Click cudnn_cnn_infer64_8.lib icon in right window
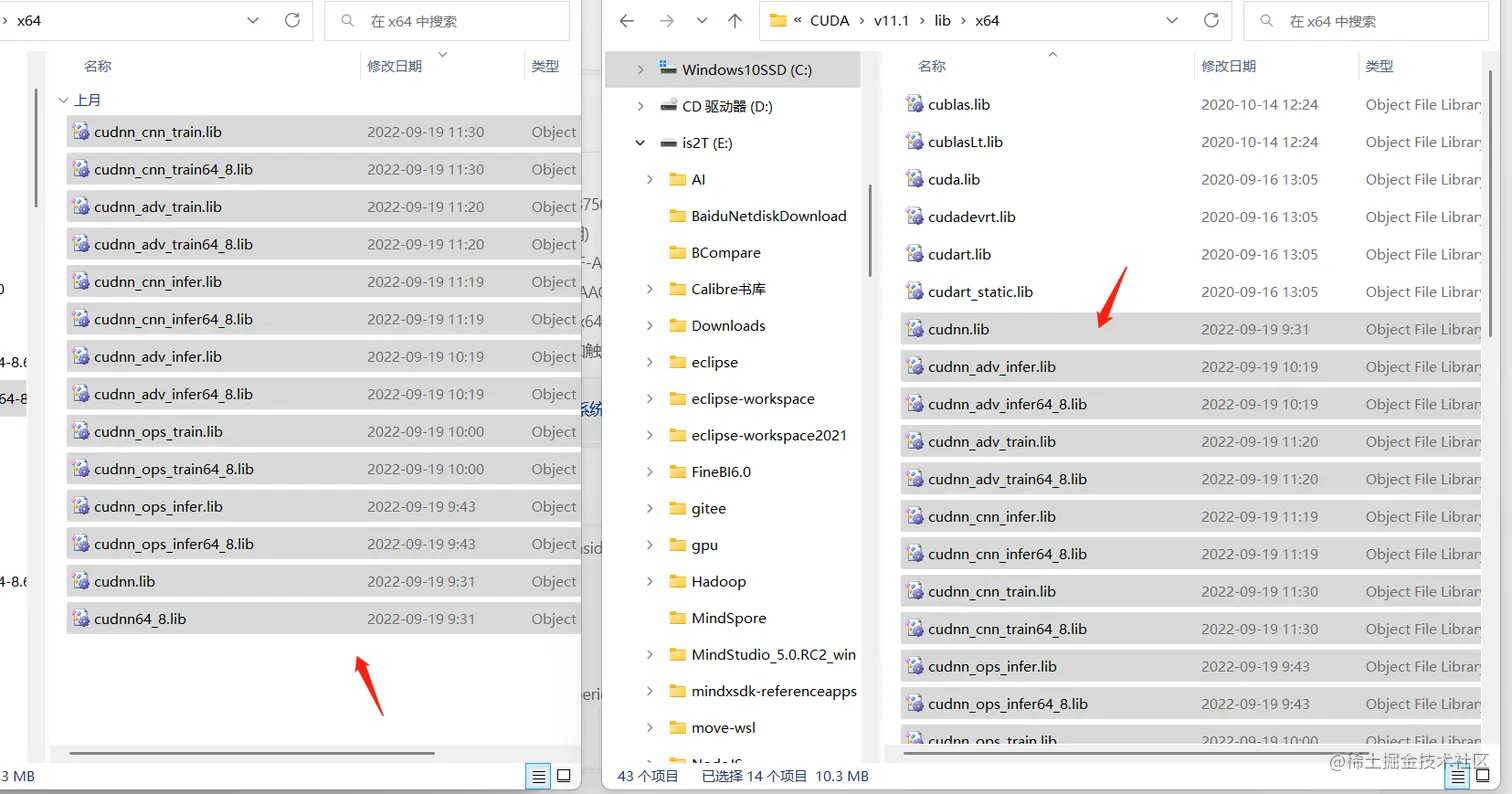Image resolution: width=1512 pixels, height=794 pixels. [x=914, y=554]
